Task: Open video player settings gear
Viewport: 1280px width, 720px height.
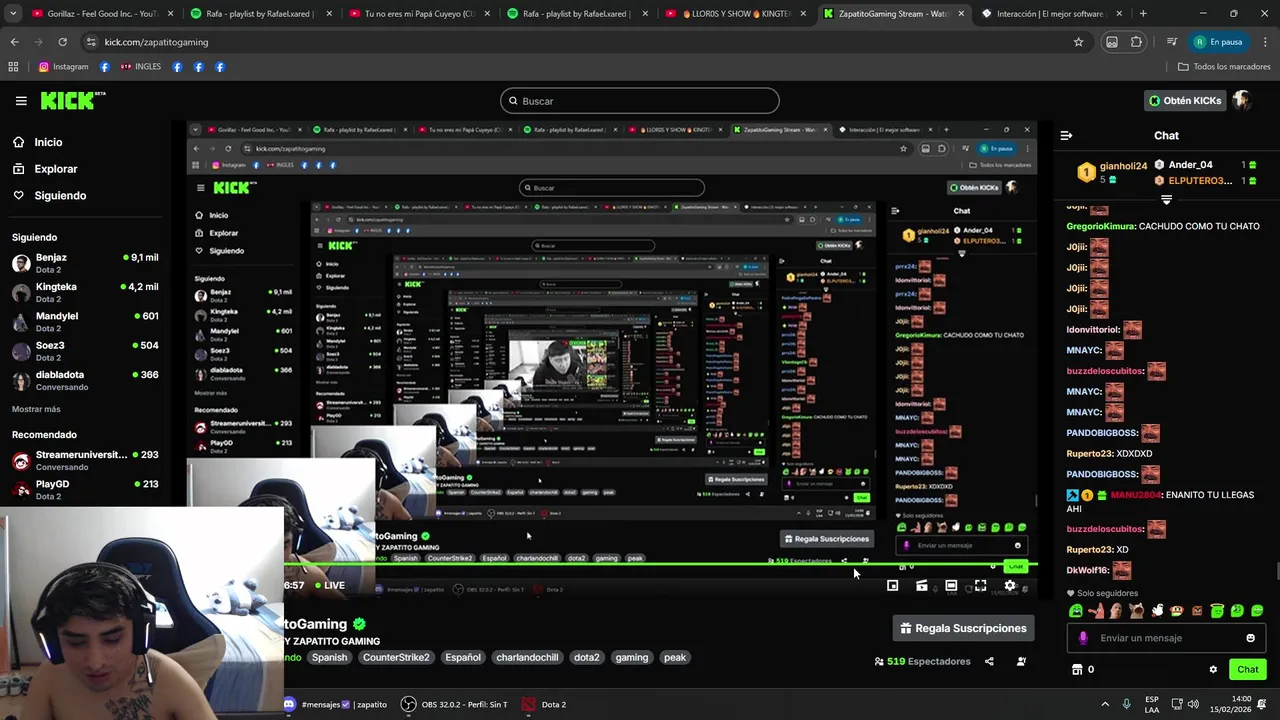Action: click(1010, 586)
